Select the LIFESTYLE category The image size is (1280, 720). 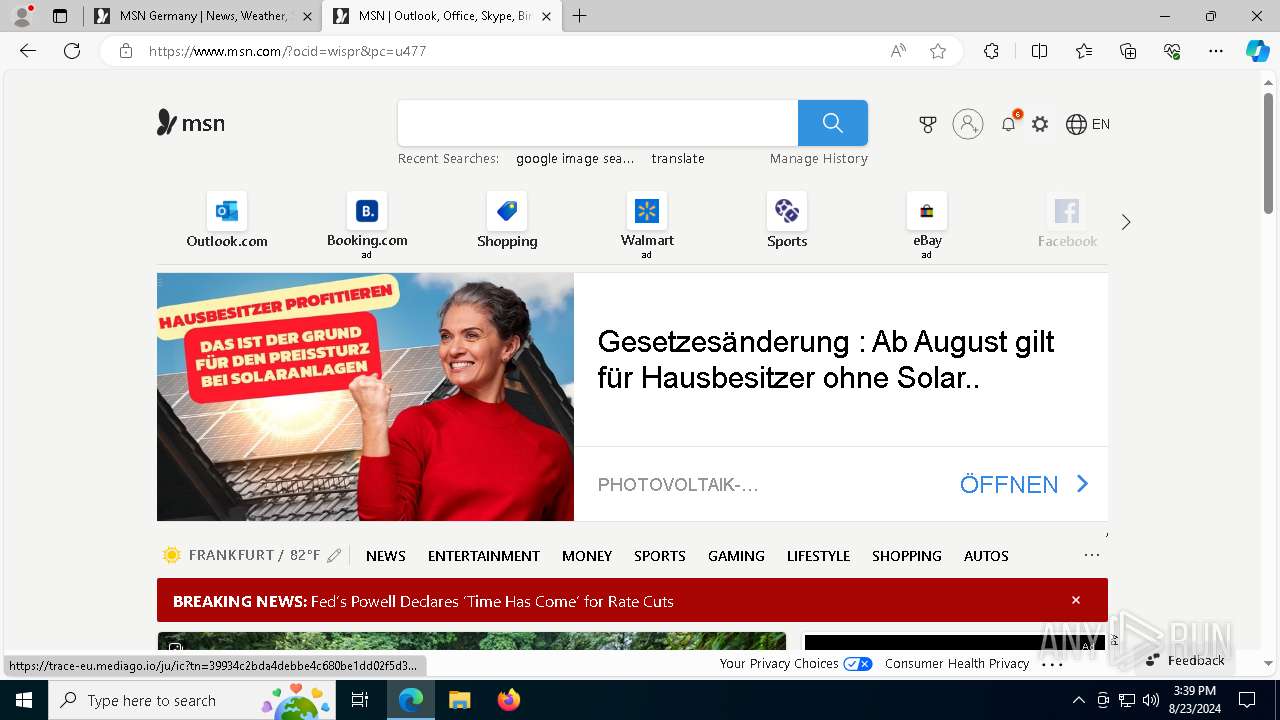coord(818,555)
